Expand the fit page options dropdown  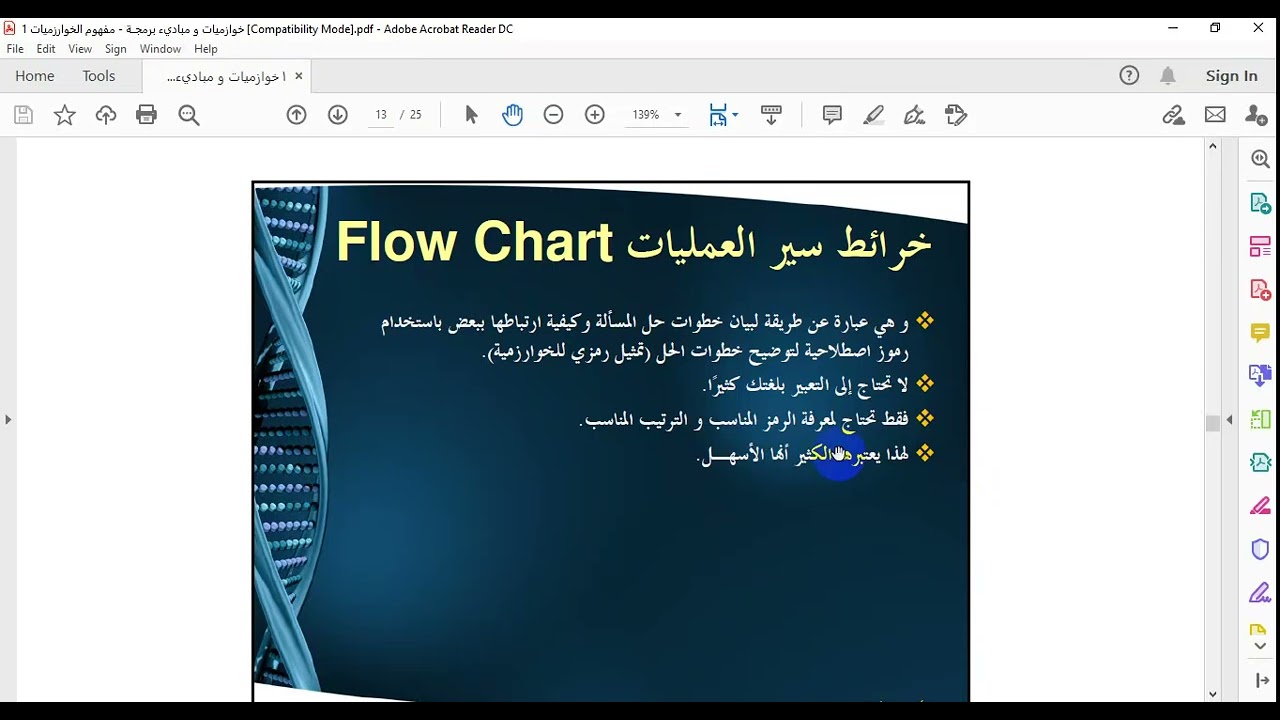735,115
